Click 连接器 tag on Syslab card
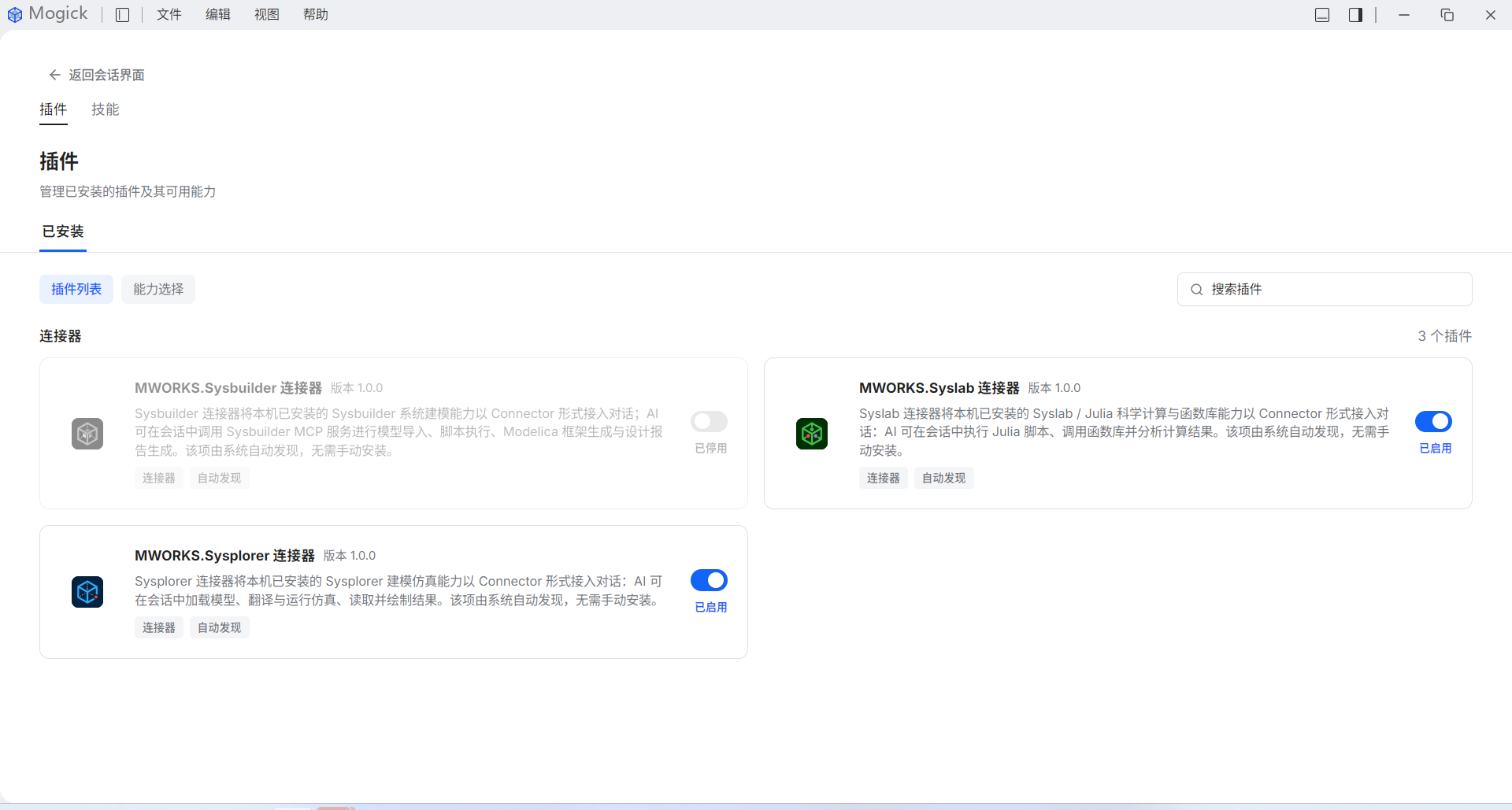 tap(884, 478)
